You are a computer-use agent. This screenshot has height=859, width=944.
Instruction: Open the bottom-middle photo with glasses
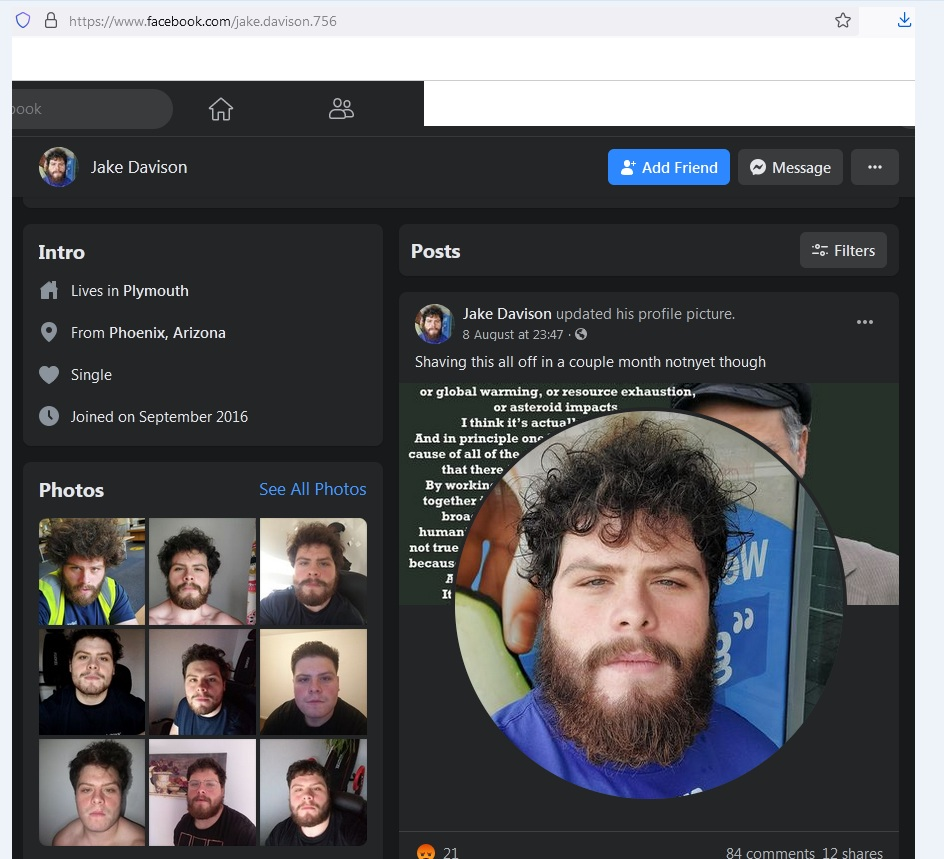click(202, 792)
